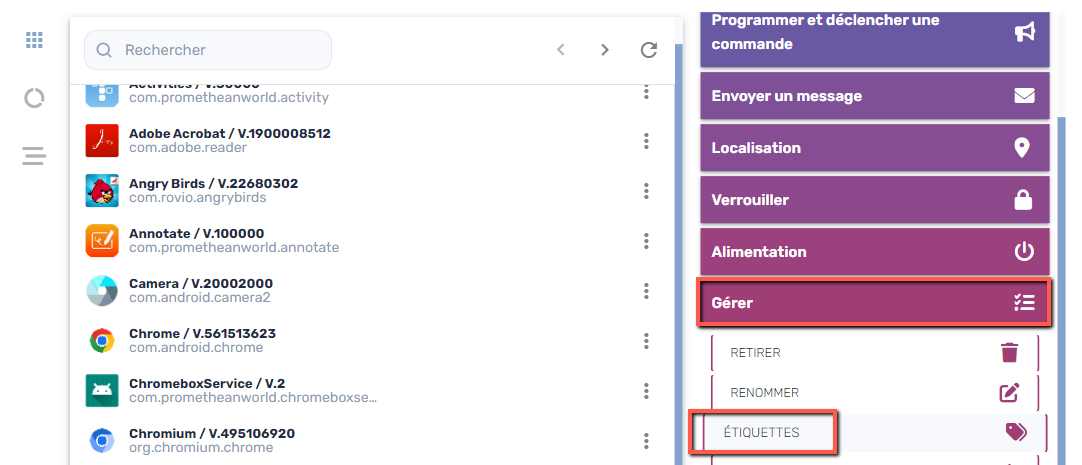Open the apps grid icon in sidebar
The width and height of the screenshot is (1082, 465).
pyautogui.click(x=34, y=40)
